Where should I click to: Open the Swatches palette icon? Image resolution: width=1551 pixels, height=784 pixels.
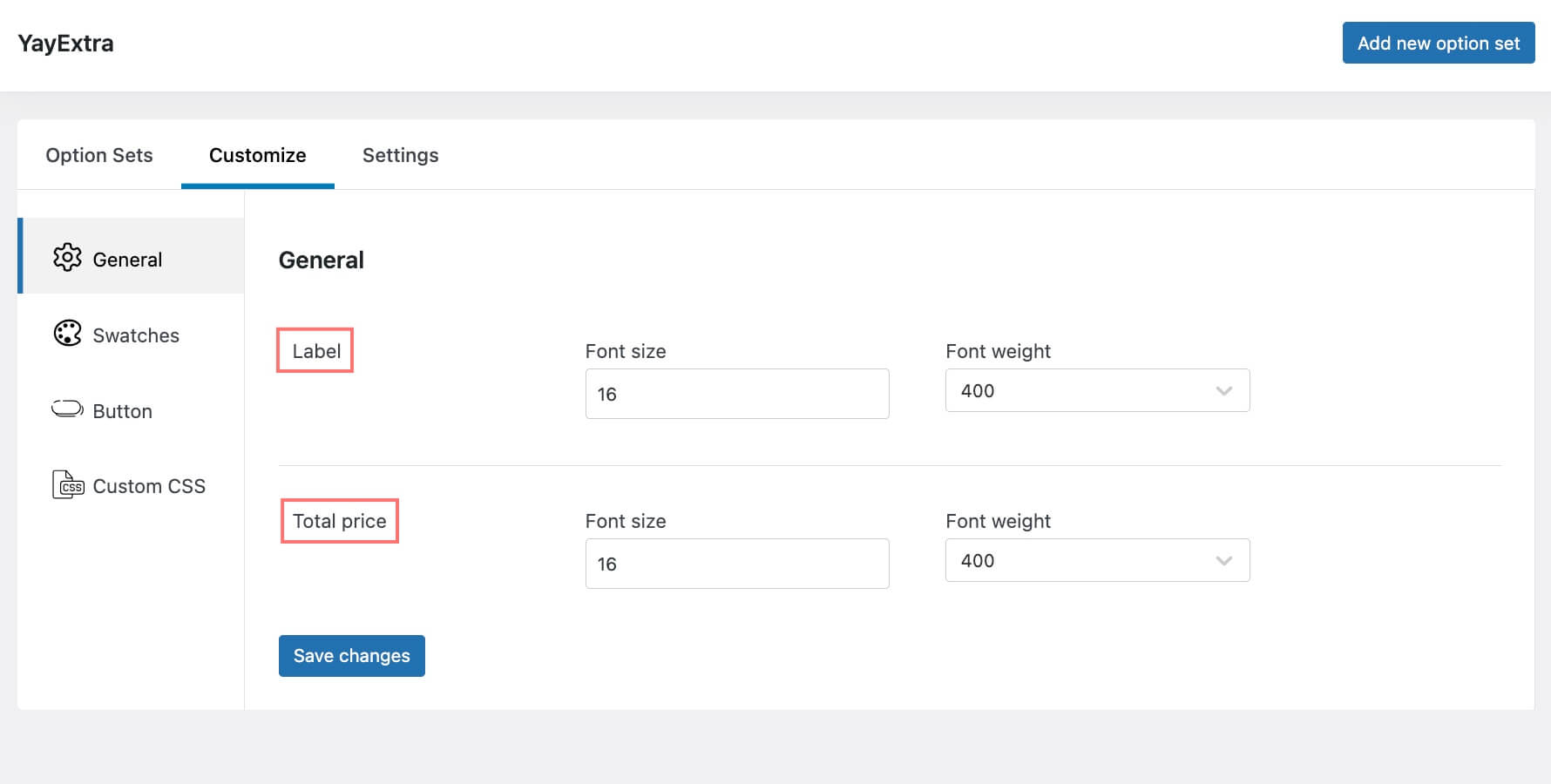(66, 334)
